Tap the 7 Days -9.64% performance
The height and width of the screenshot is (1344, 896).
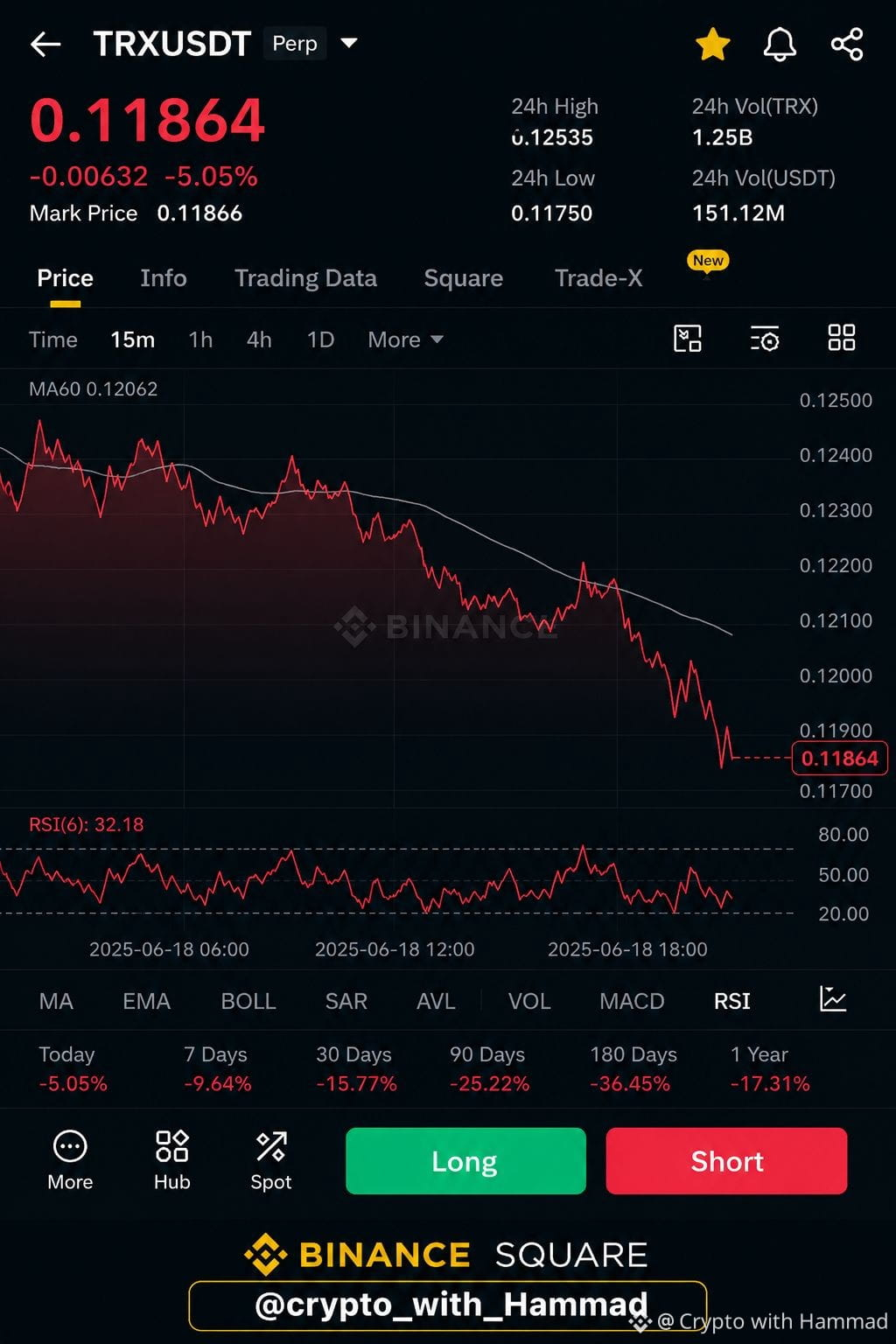[217, 1069]
